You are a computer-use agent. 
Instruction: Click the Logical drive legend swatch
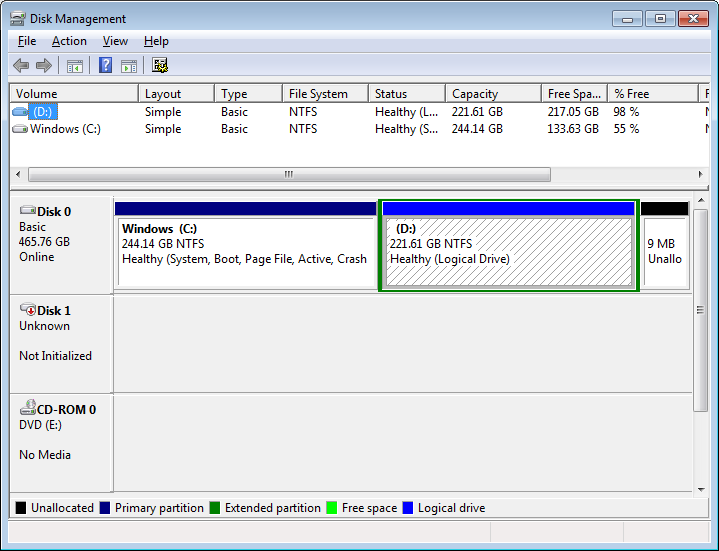coord(408,508)
